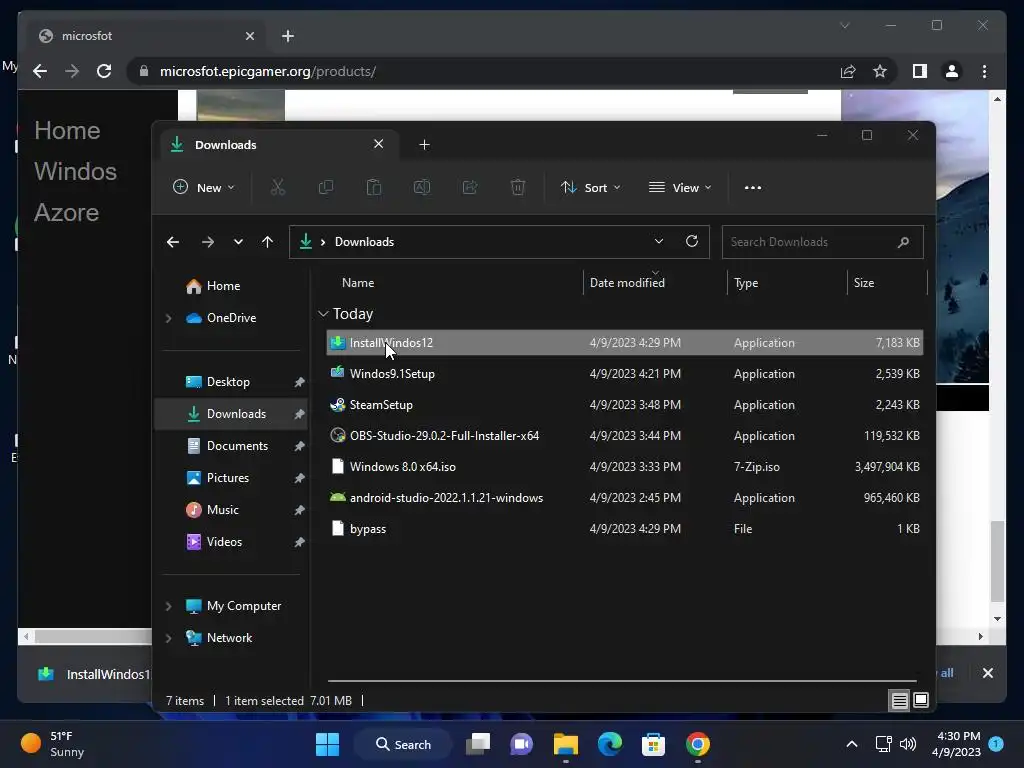1024x768 pixels.
Task: Open Microsoft Edge from taskbar
Action: click(x=610, y=744)
